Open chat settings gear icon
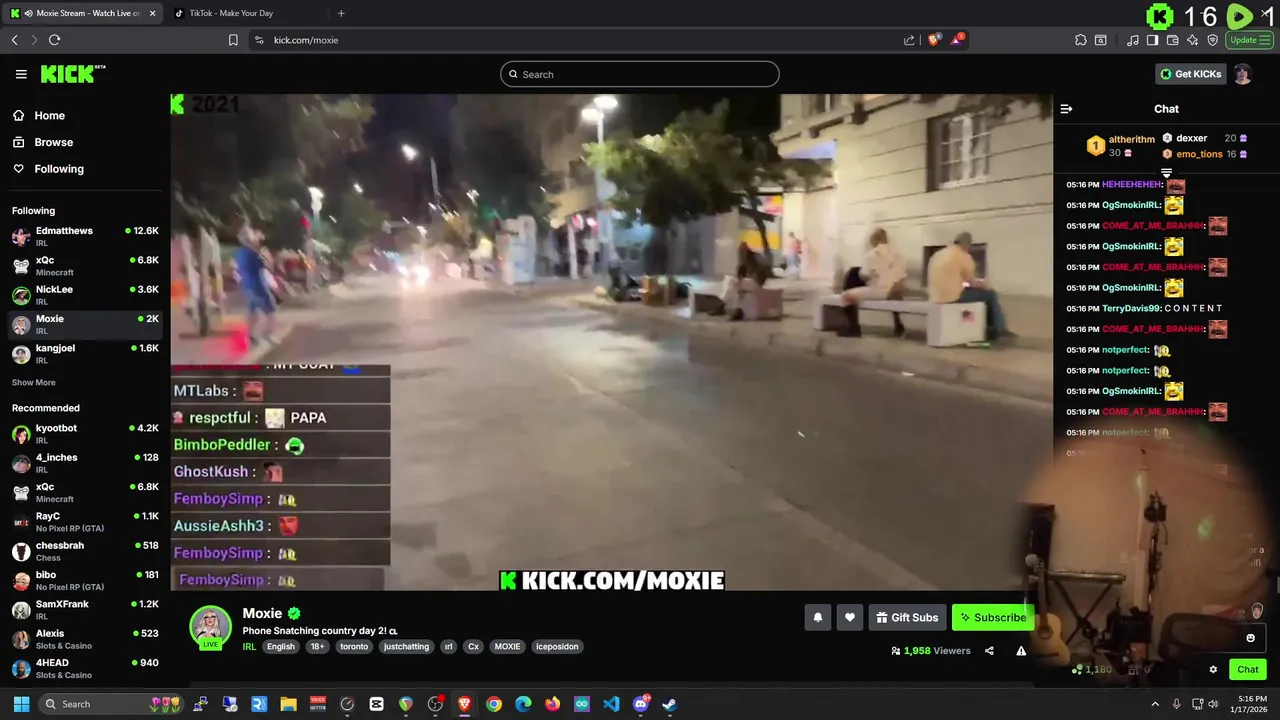Screen dimensions: 1280x720 [1213, 670]
